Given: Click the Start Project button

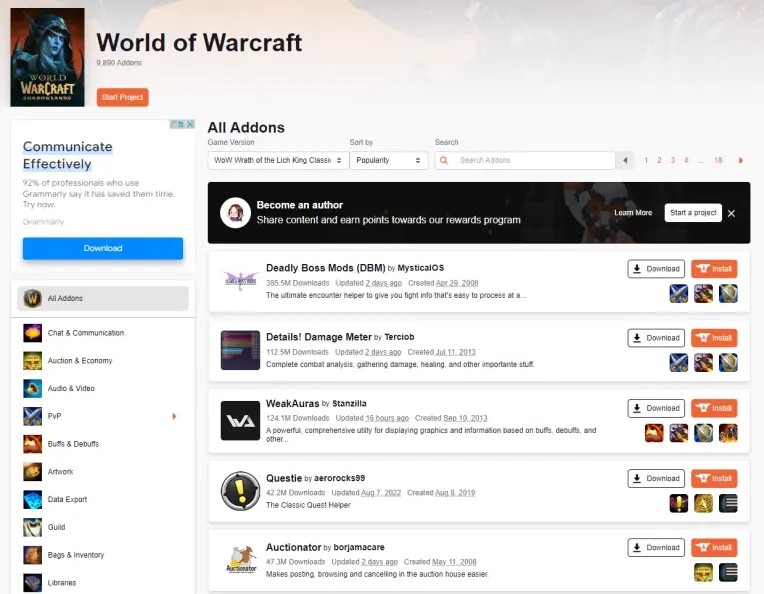Looking at the screenshot, I should tap(122, 97).
